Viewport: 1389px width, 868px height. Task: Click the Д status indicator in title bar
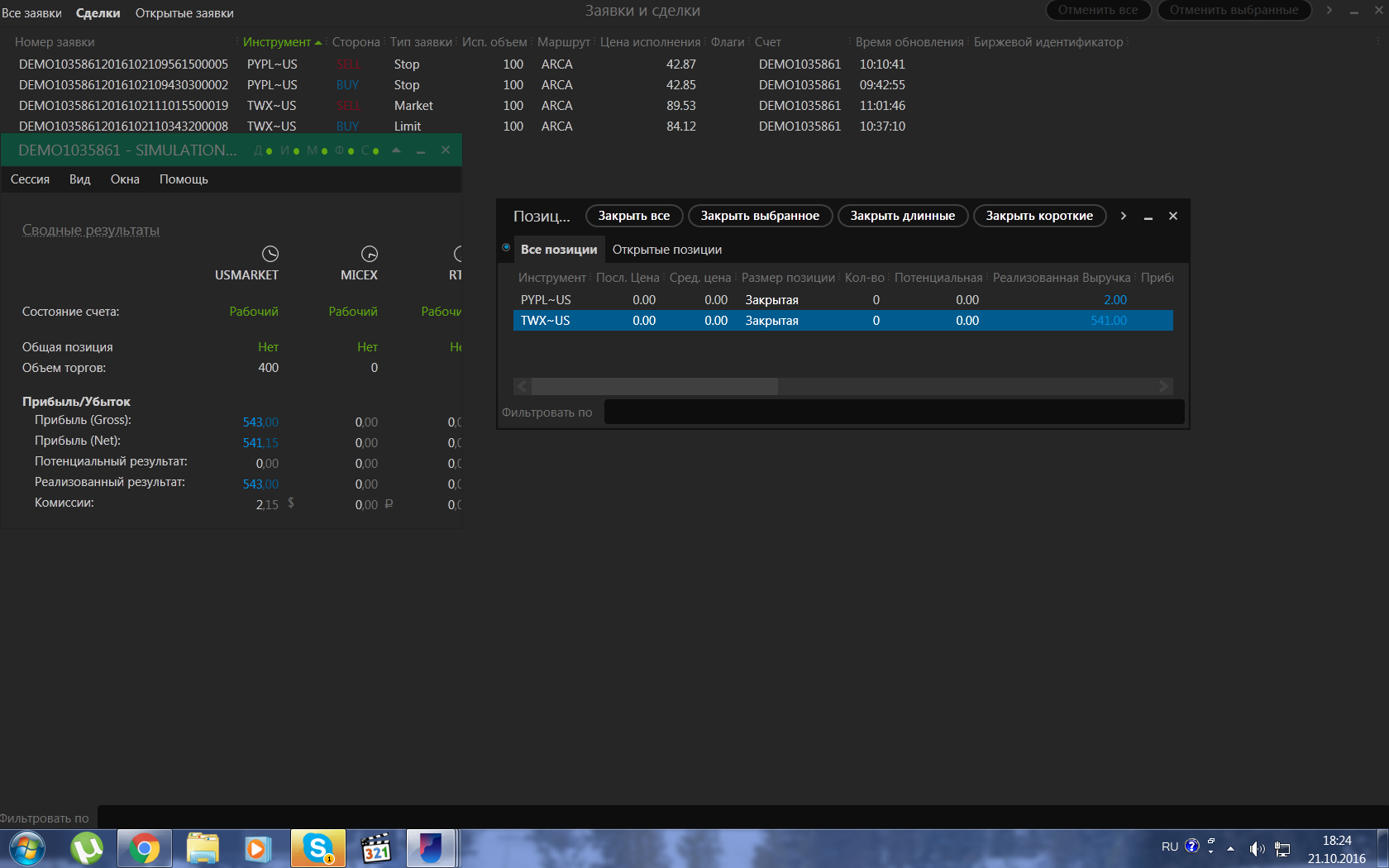point(263,150)
